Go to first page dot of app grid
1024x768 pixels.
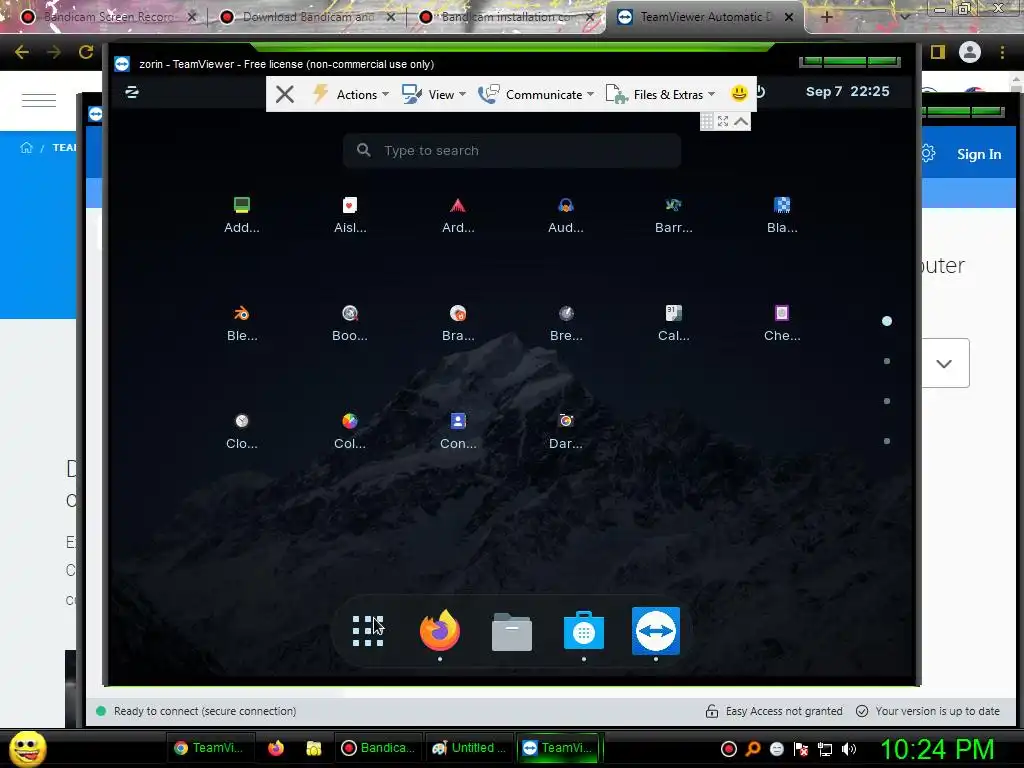(x=887, y=321)
